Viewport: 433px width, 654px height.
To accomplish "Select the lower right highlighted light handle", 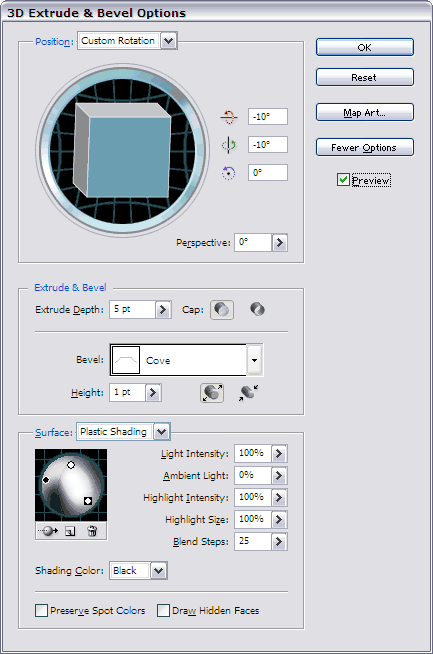I will point(88,501).
